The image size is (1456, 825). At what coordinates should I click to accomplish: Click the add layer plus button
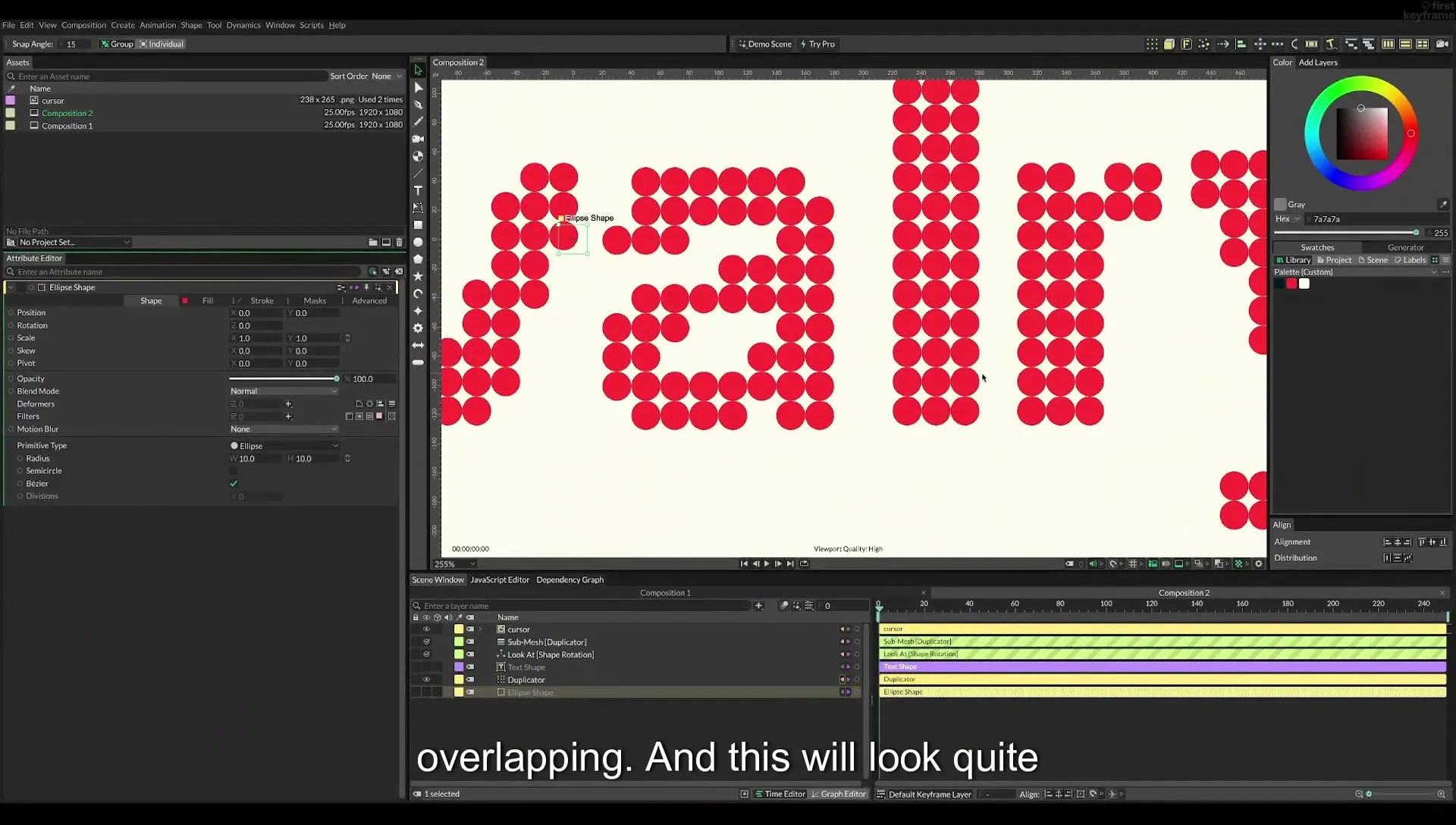pyautogui.click(x=758, y=606)
